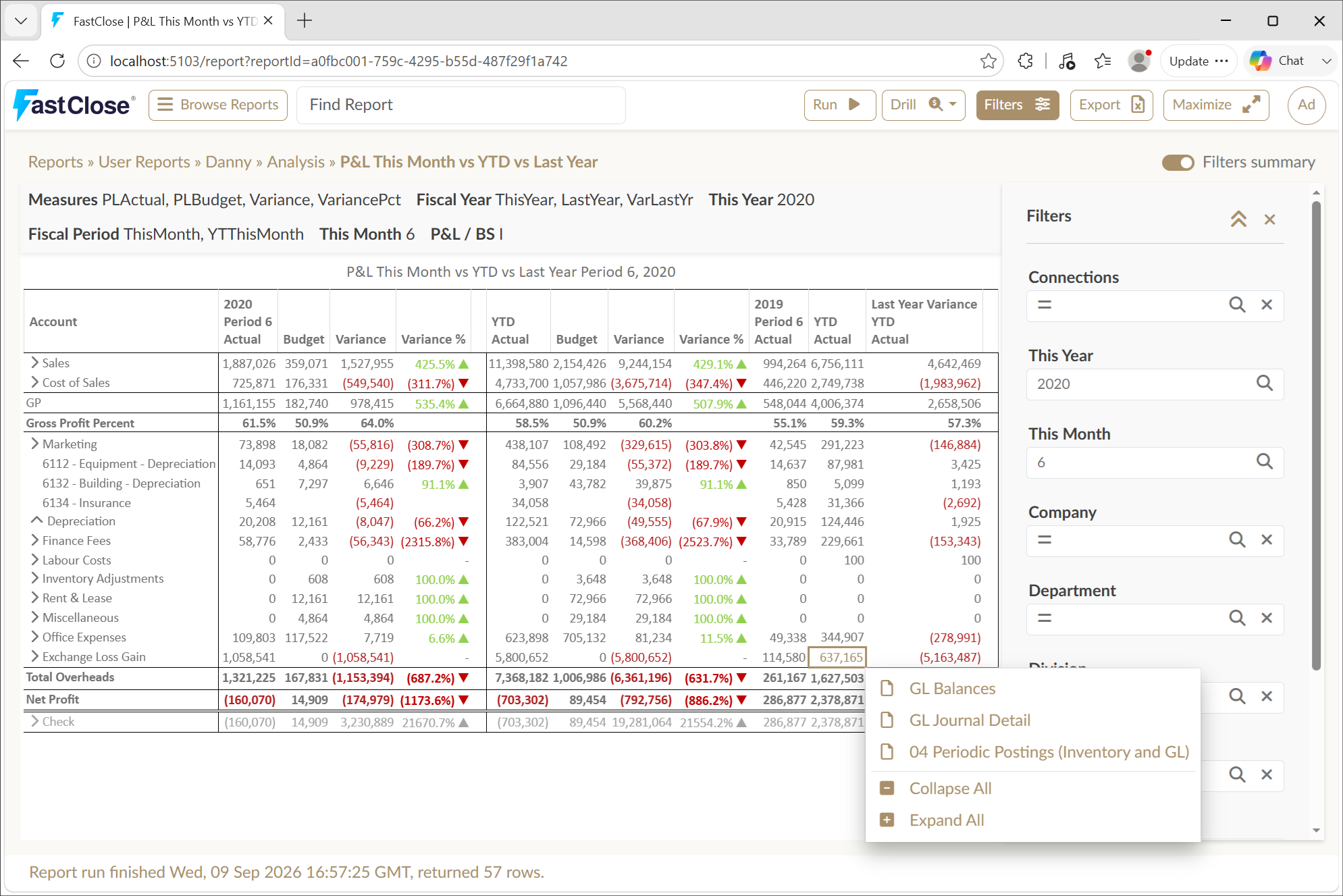The image size is (1343, 896).
Task: Click search icon in Connections filter
Action: (x=1237, y=305)
